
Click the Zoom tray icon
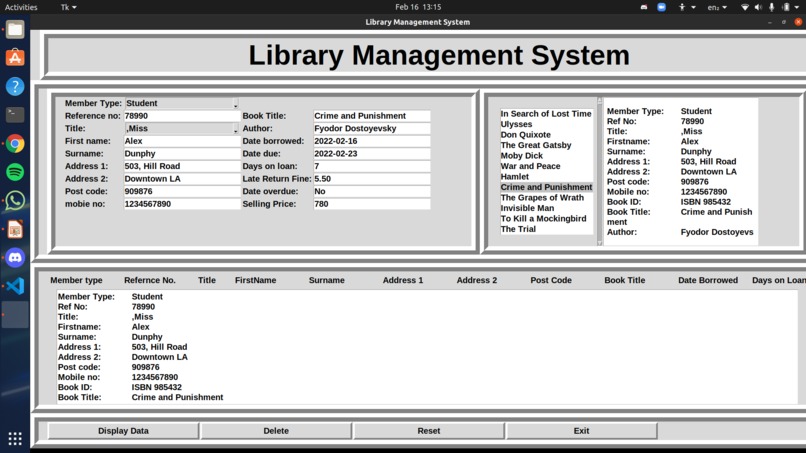point(662,7)
